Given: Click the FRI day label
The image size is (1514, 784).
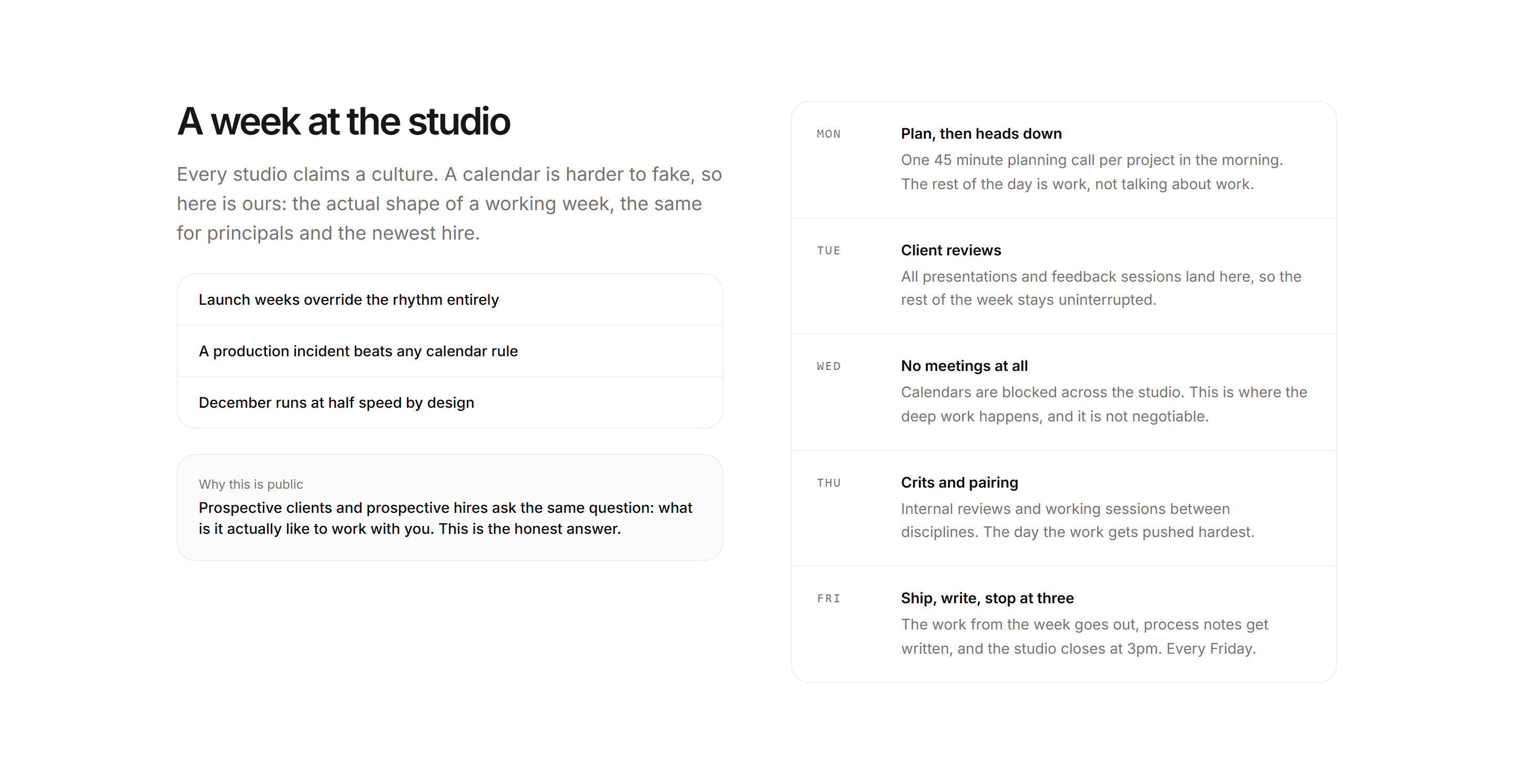Looking at the screenshot, I should 828,599.
